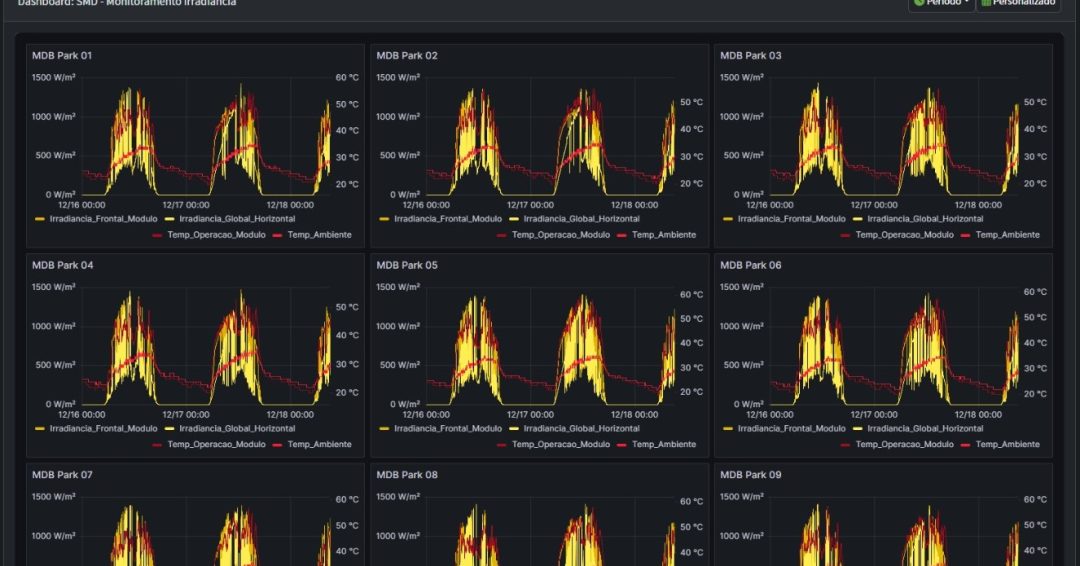Image resolution: width=1080 pixels, height=566 pixels.
Task: Hide Temp_Ambiente series in Park 03 legend
Action: (1007, 235)
